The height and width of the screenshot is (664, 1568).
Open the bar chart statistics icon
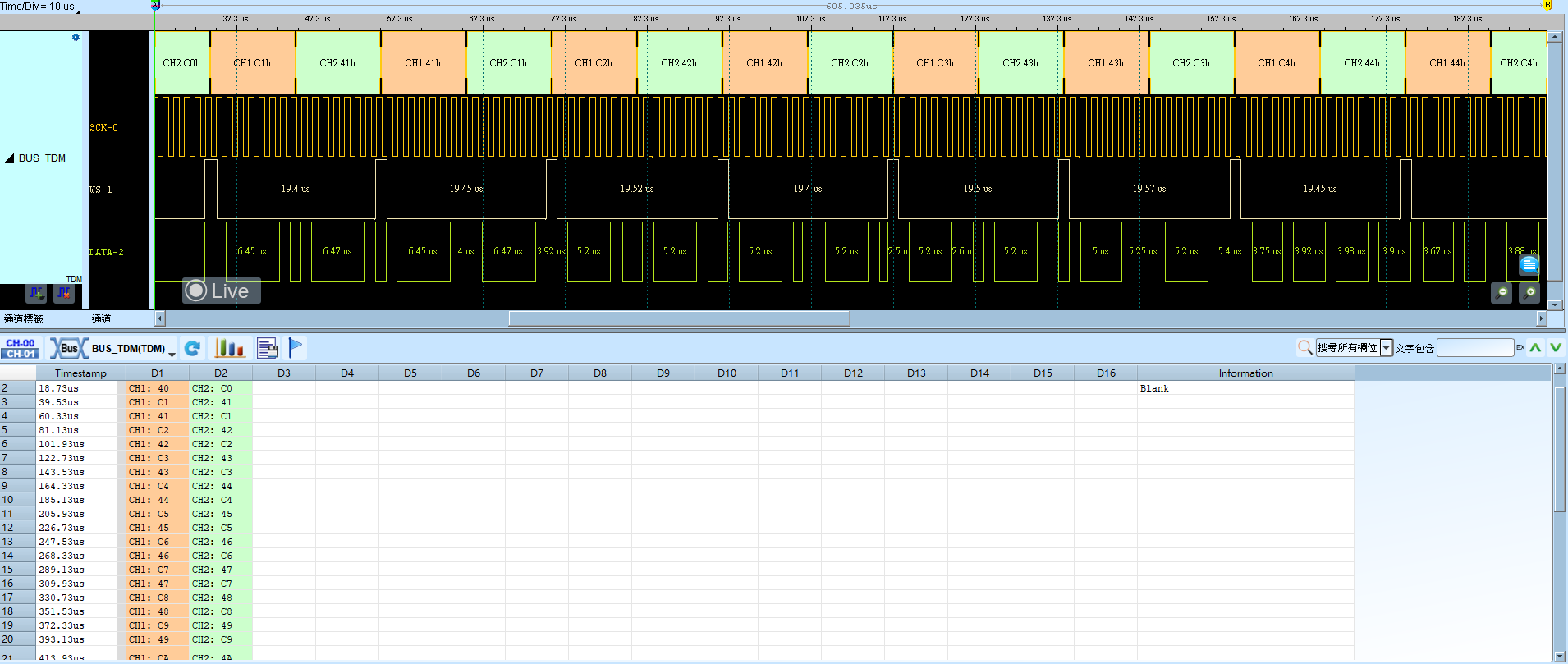pyautogui.click(x=230, y=349)
